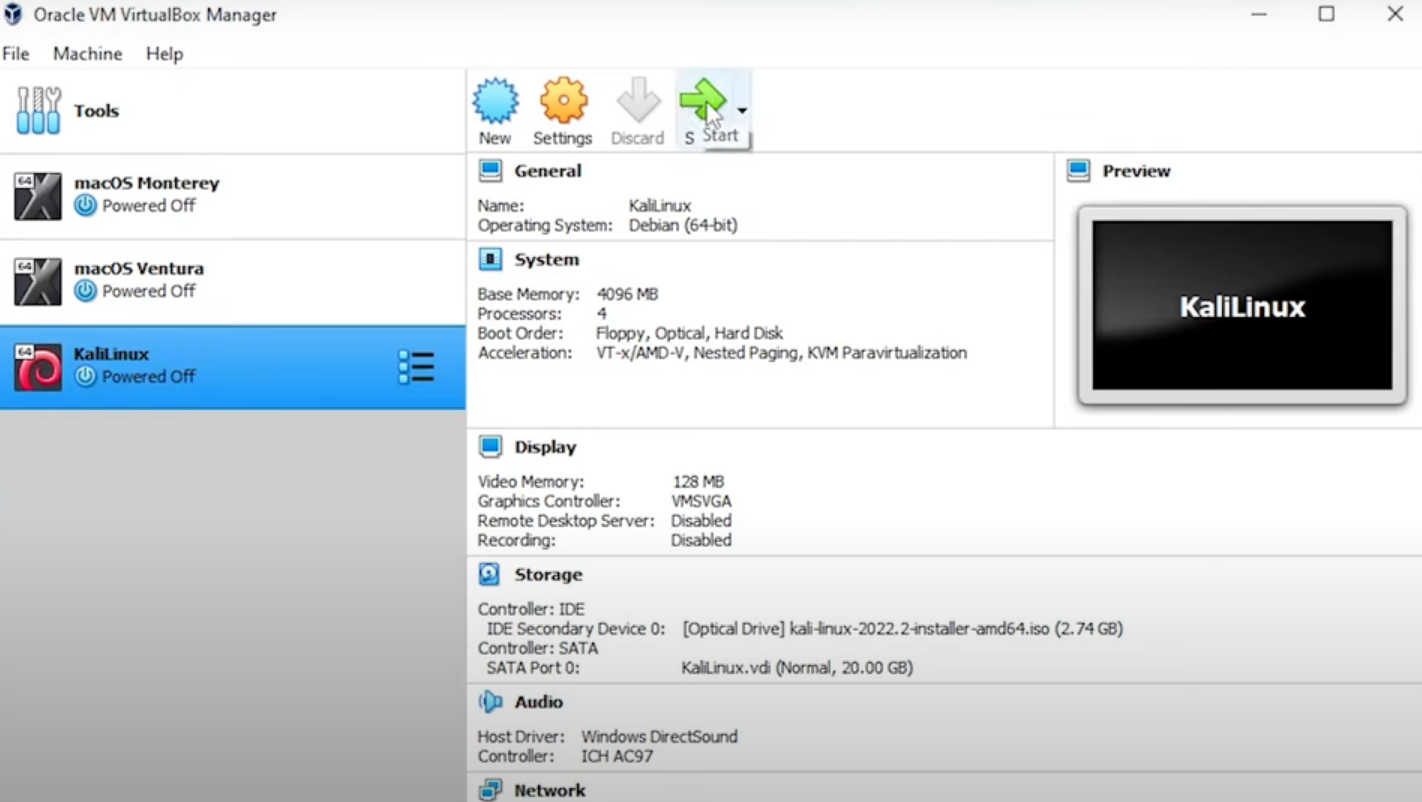Select the Tools entry label
The width and height of the screenshot is (1422, 802).
pyautogui.click(x=96, y=111)
